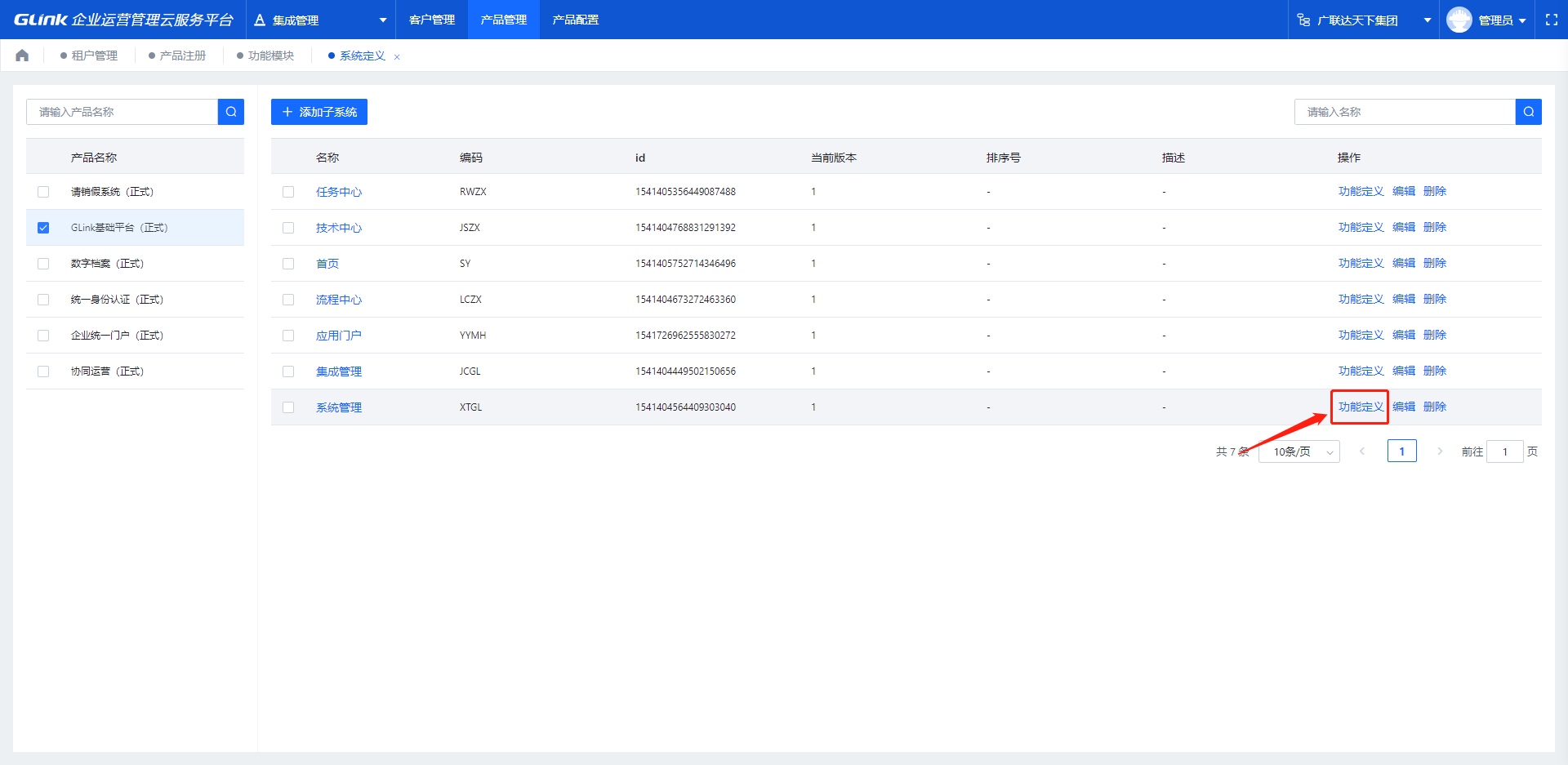Open the 任务中心 subsystem name link
The width and height of the screenshot is (1568, 765).
tap(339, 192)
